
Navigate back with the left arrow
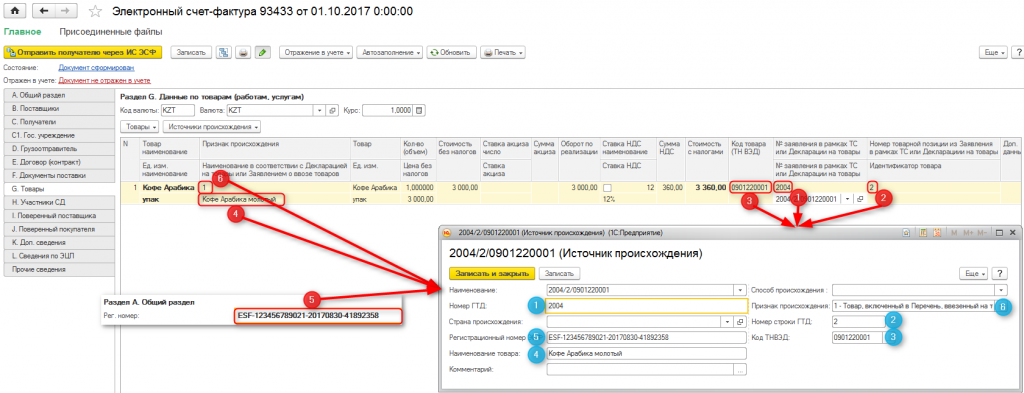click(43, 11)
